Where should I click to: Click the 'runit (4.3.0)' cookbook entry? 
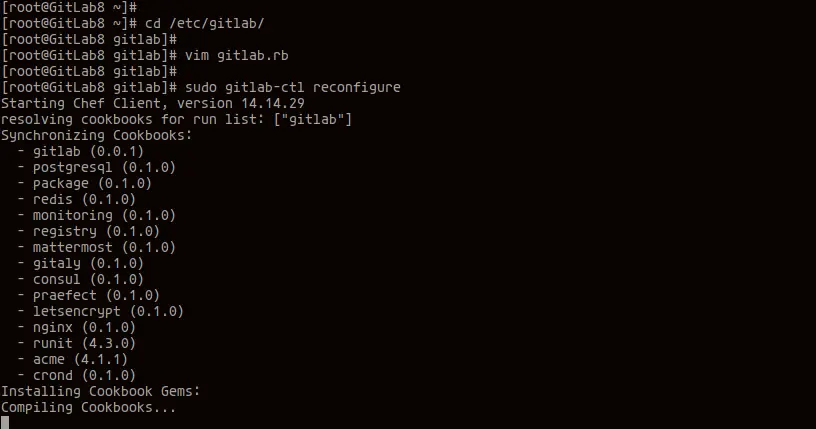(x=84, y=344)
